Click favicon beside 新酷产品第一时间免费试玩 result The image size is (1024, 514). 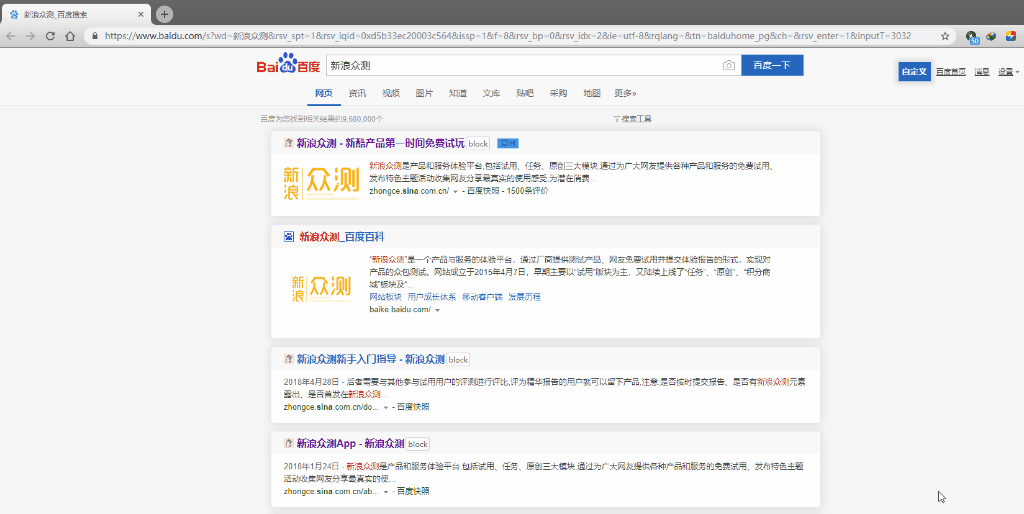pyautogui.click(x=288, y=143)
